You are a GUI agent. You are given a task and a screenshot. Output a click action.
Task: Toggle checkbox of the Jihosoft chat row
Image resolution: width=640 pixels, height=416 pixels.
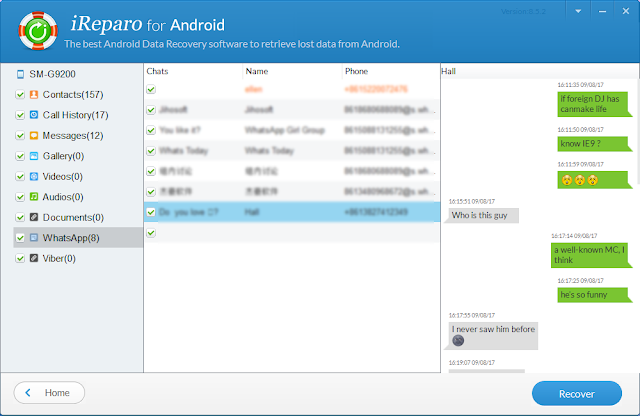(151, 110)
